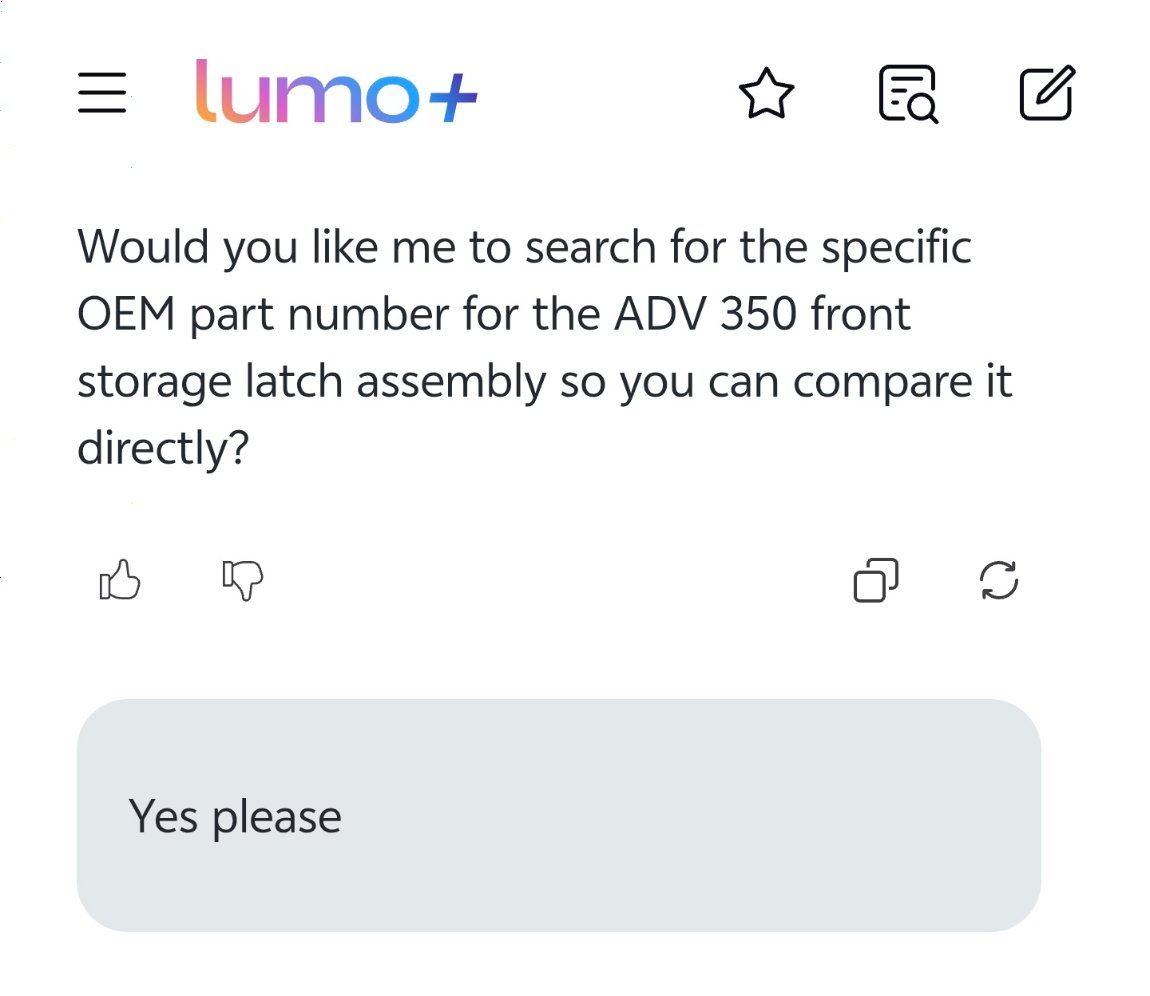This screenshot has height=996, width=1150.
Task: Give the response a thumbs up
Action: pyautogui.click(x=120, y=580)
